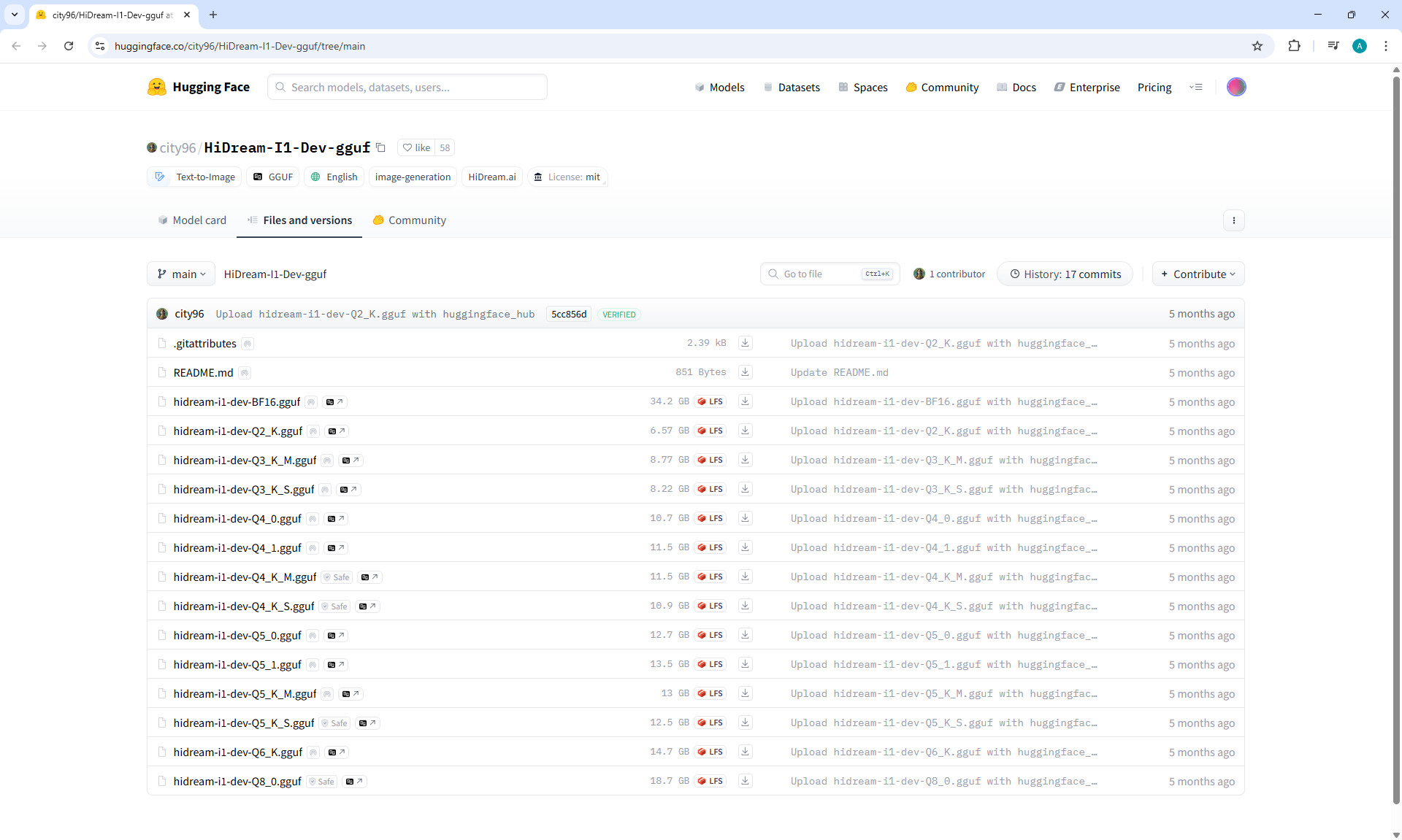Copy model name using the copy icon
1402x840 pixels.
click(x=380, y=147)
